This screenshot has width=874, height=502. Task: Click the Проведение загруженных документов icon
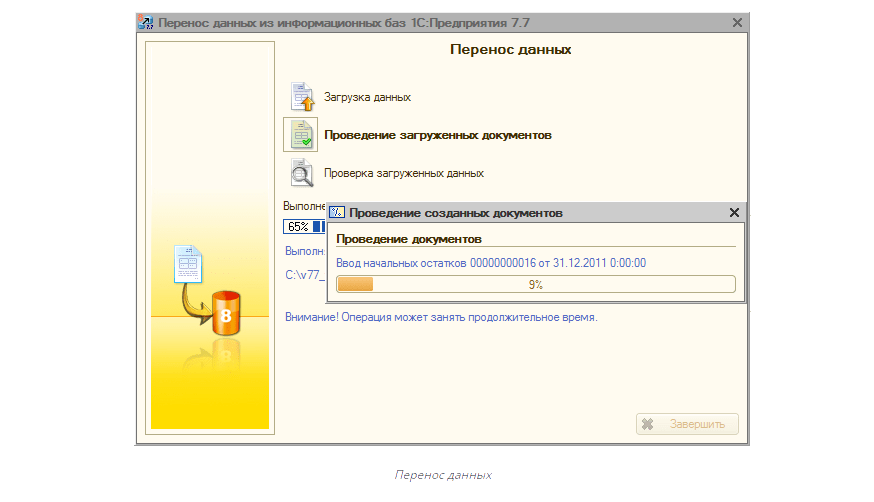[x=301, y=134]
